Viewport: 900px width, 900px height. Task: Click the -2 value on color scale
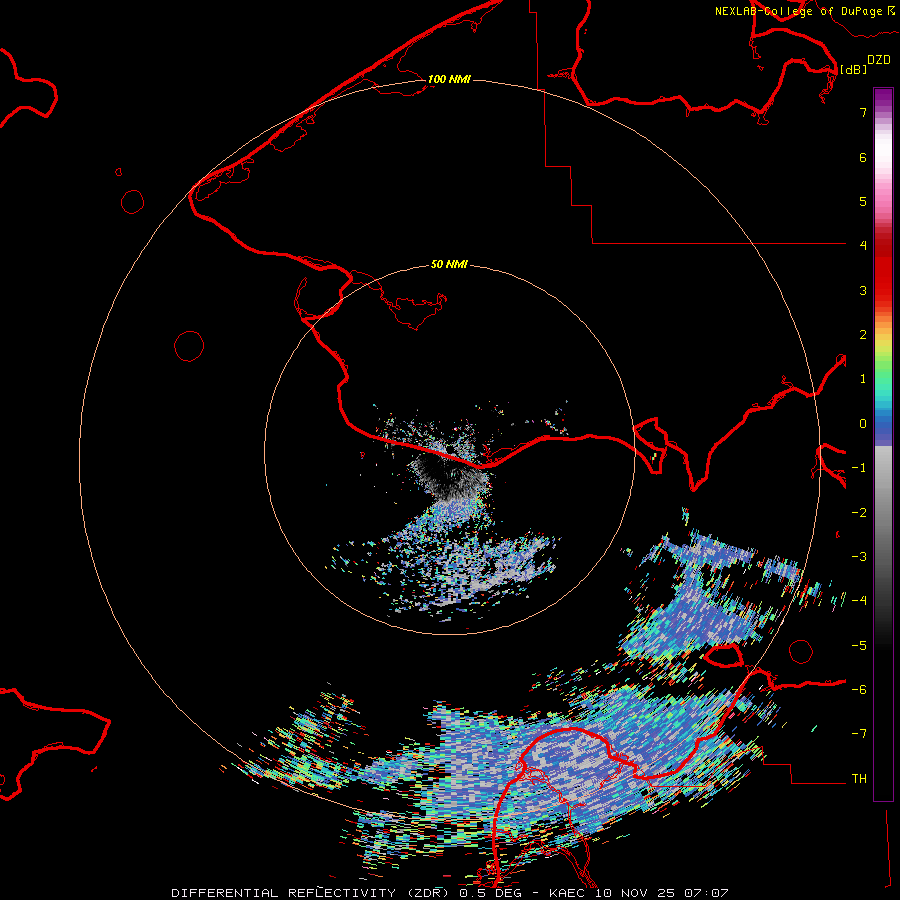tap(859, 513)
